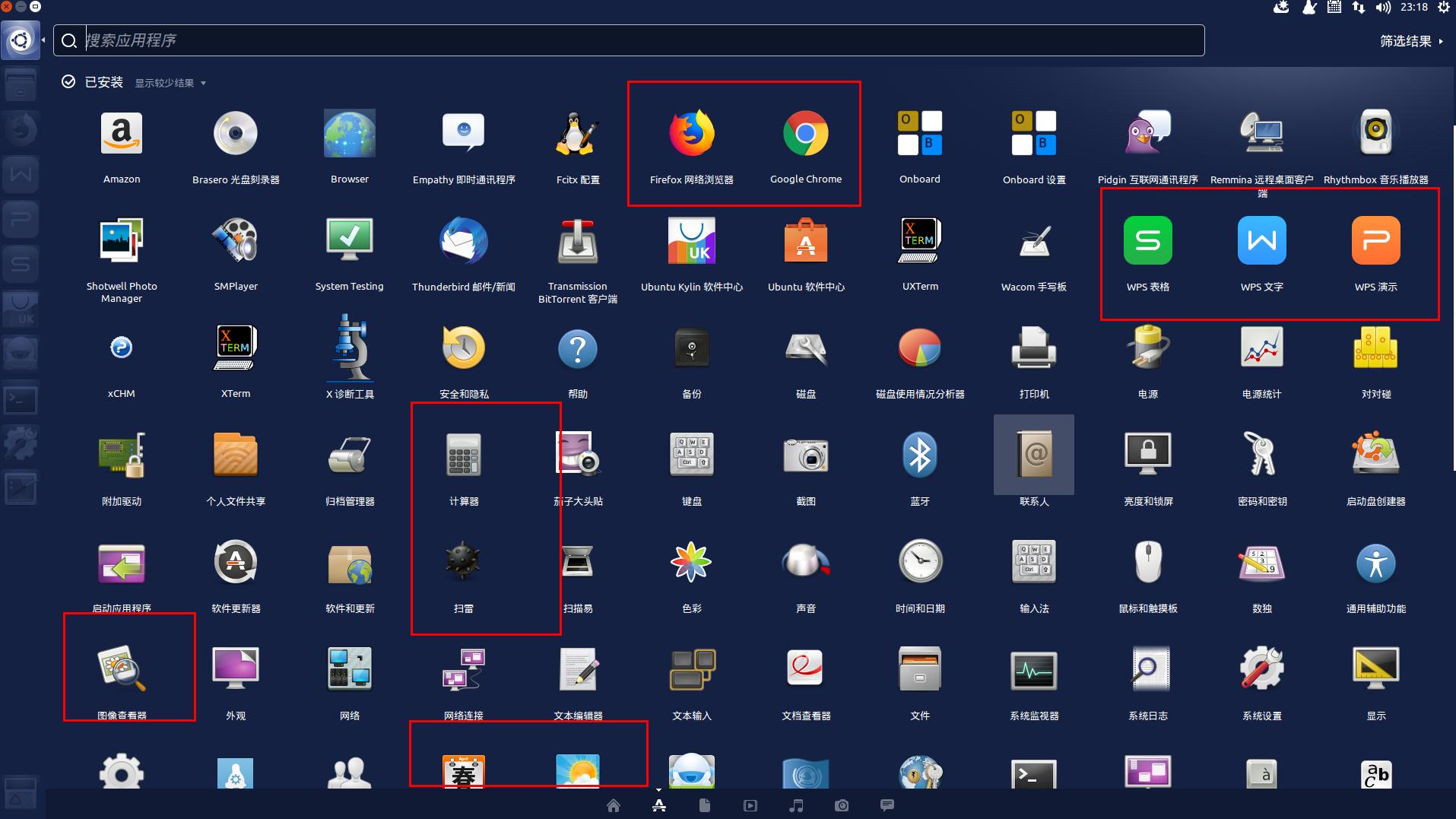The height and width of the screenshot is (819, 1456).
Task: Open 密码和密钥 keys app
Action: click(1262, 456)
